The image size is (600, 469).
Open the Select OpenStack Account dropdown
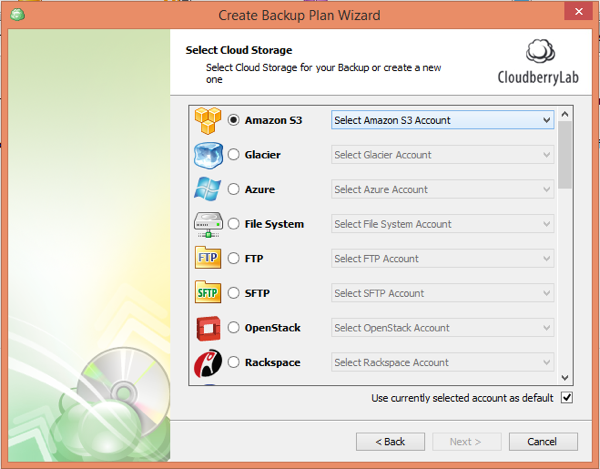442,328
